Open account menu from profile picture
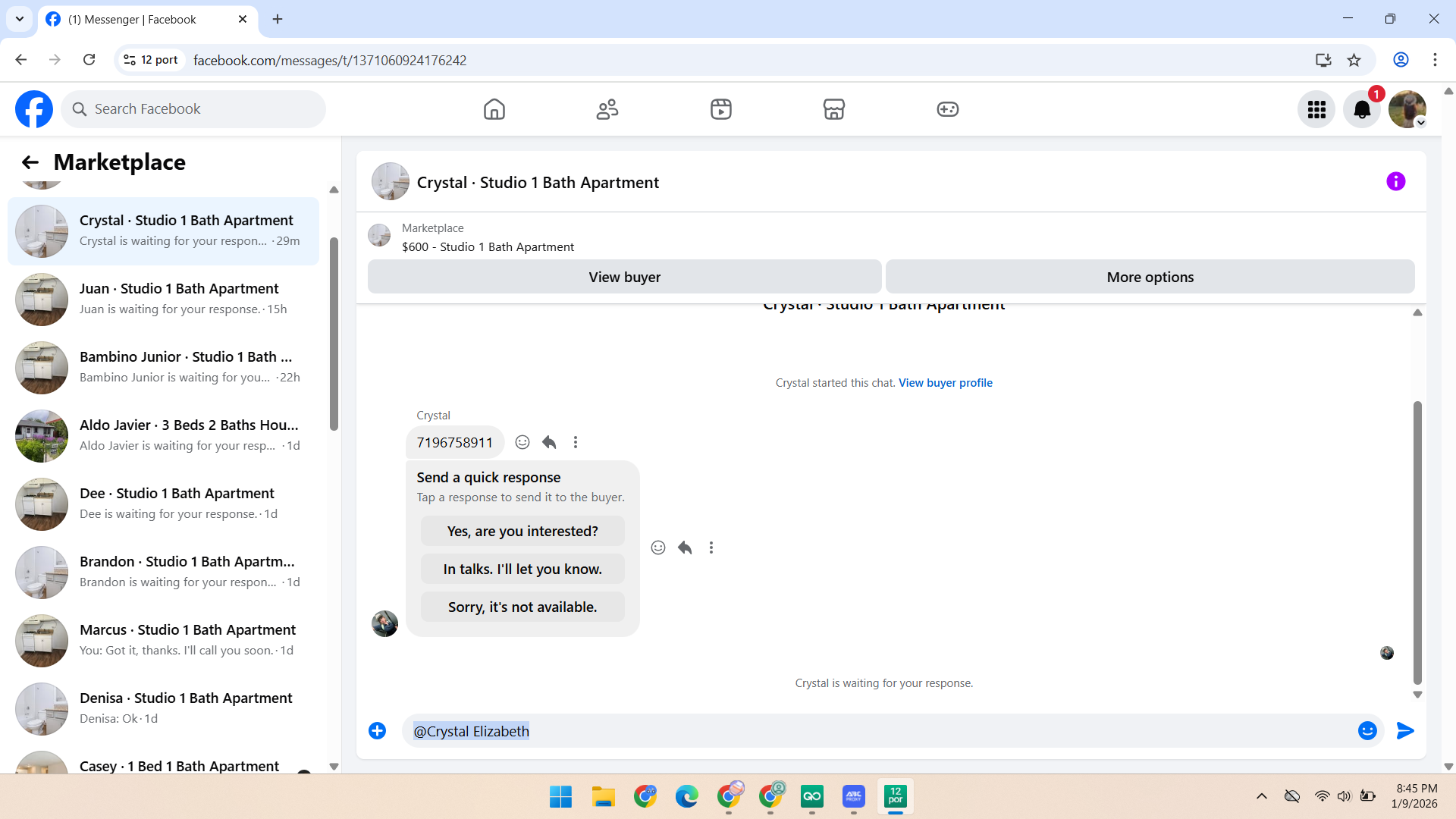1456x819 pixels. tap(1407, 110)
